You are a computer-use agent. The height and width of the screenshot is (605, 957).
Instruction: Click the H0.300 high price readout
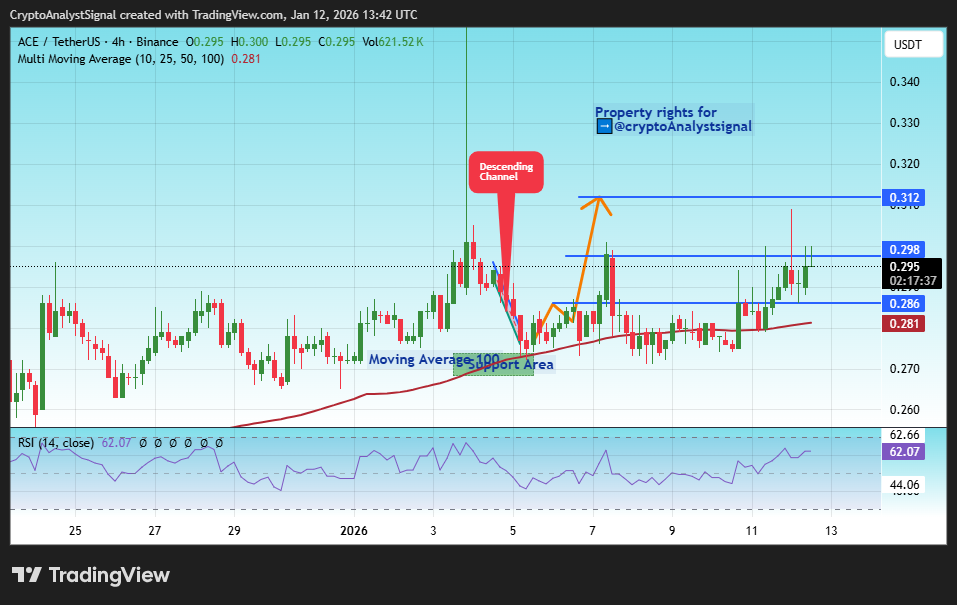tap(249, 42)
